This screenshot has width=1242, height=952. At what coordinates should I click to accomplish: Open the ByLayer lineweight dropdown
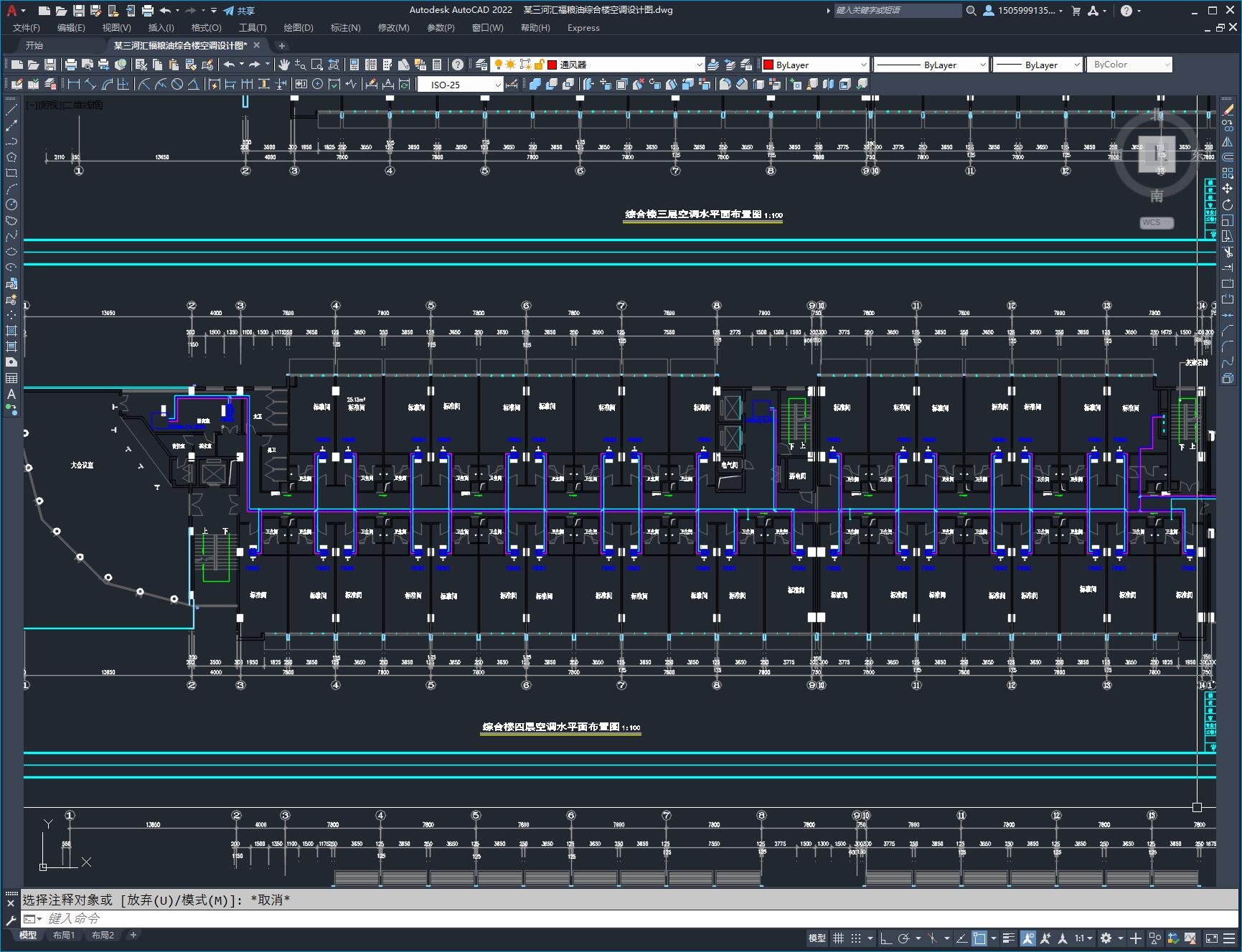point(1038,65)
